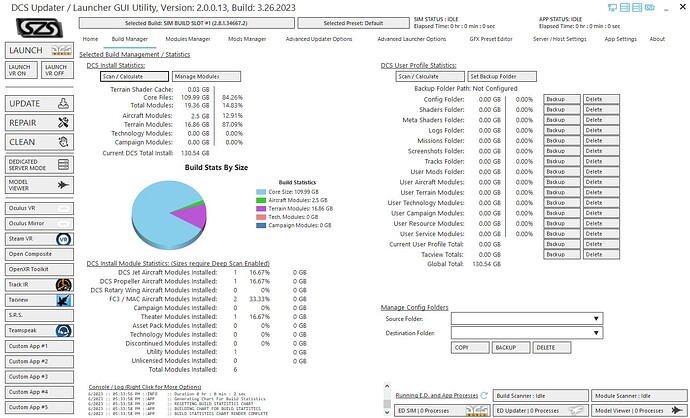The image size is (690, 418).
Task: Open the Selected Preset: Default selector
Action: (x=353, y=23)
